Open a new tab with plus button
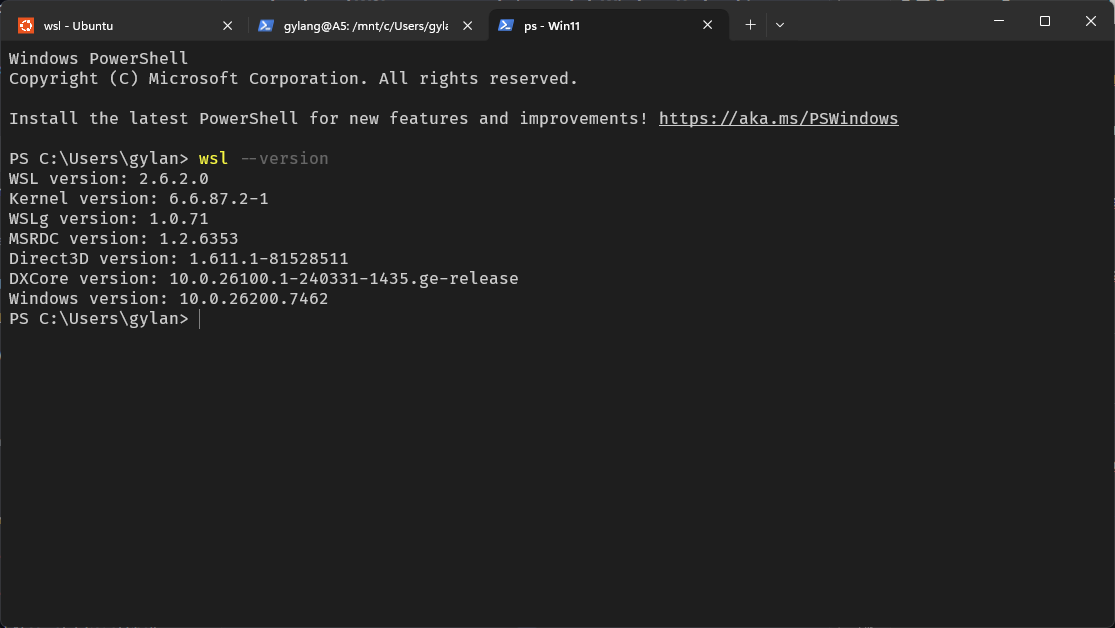Viewport: 1115px width, 628px height. [x=750, y=25]
